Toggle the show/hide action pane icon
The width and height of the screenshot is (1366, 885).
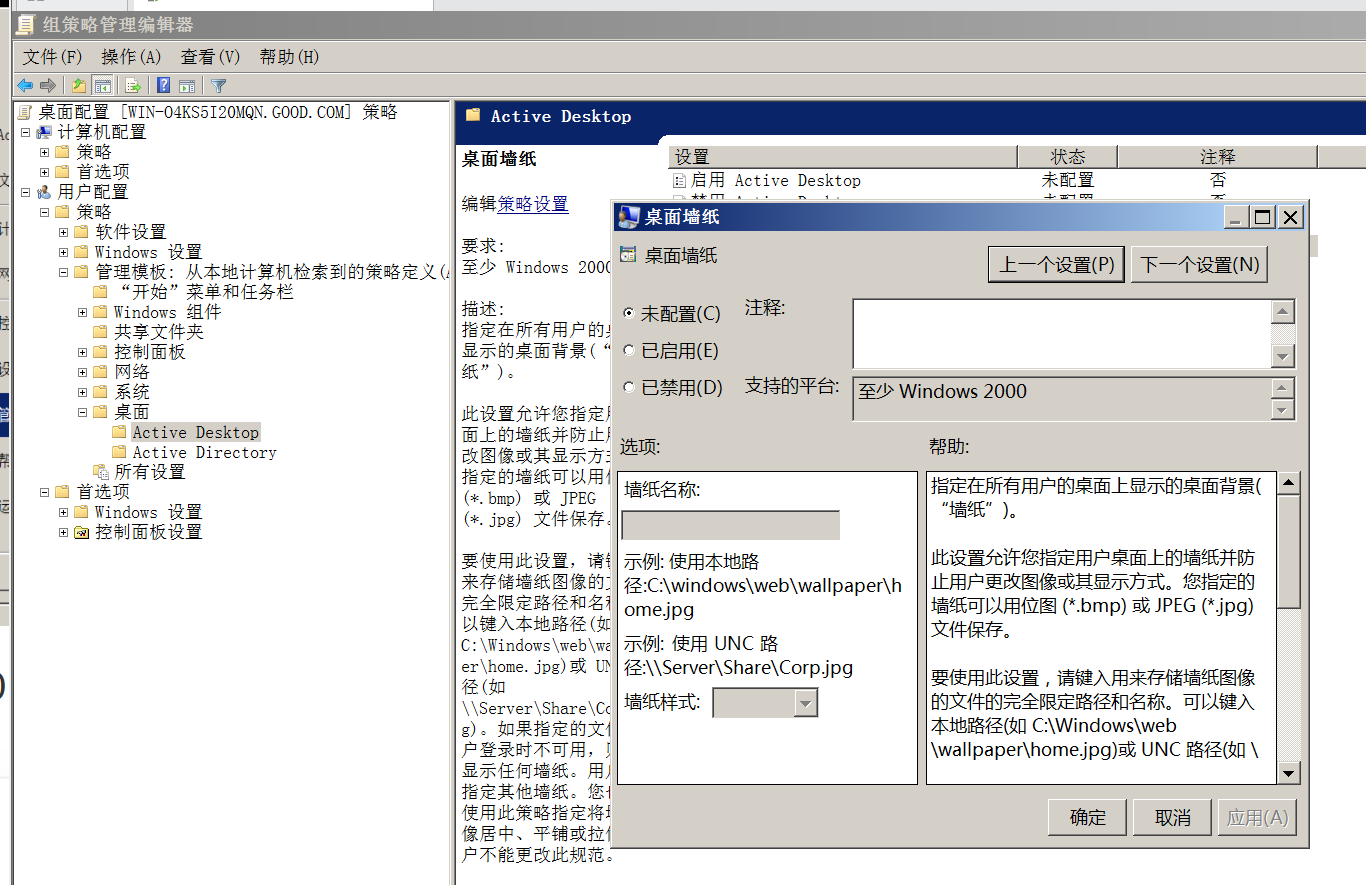186,86
